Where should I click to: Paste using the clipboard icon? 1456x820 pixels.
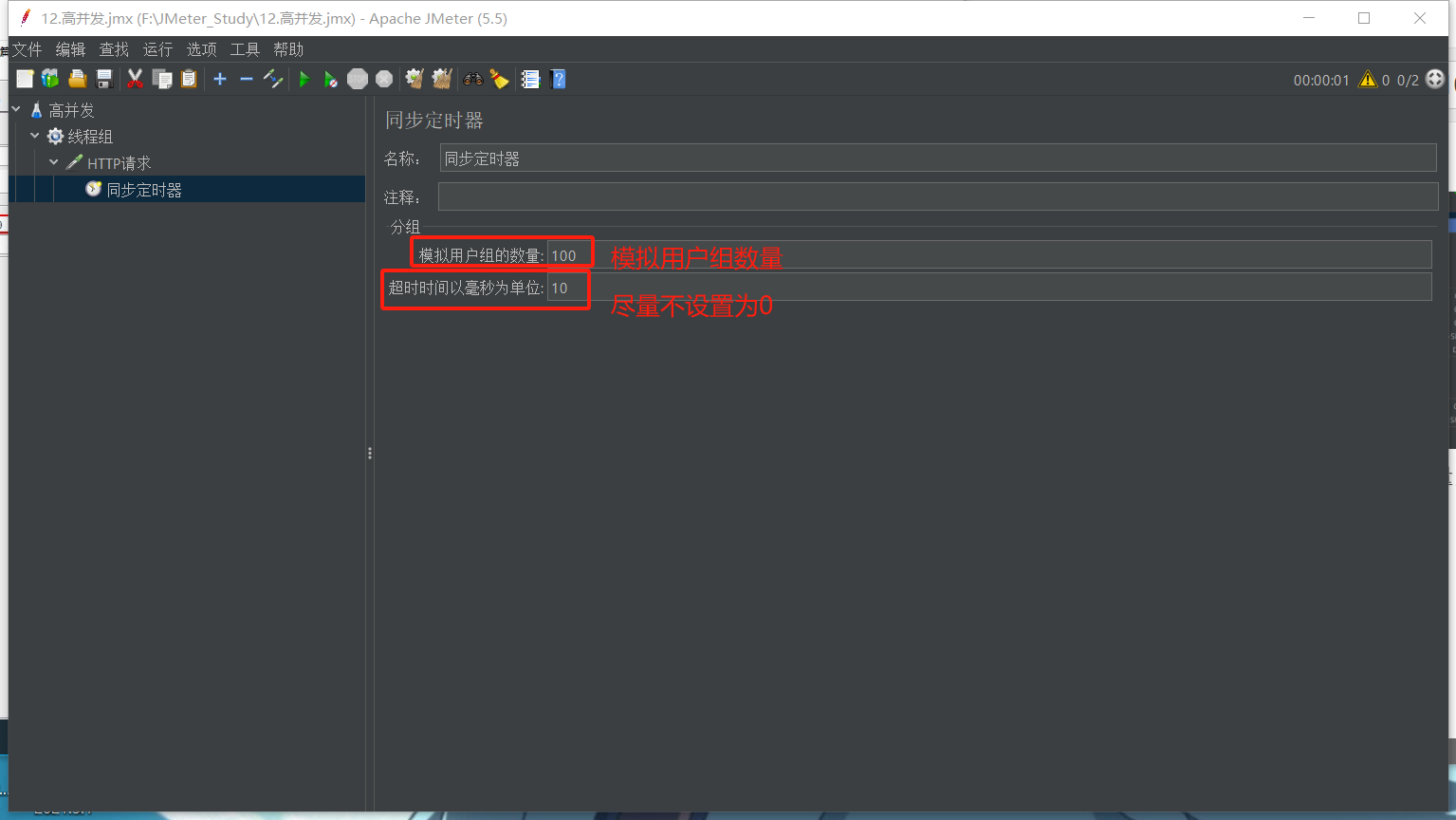189,80
